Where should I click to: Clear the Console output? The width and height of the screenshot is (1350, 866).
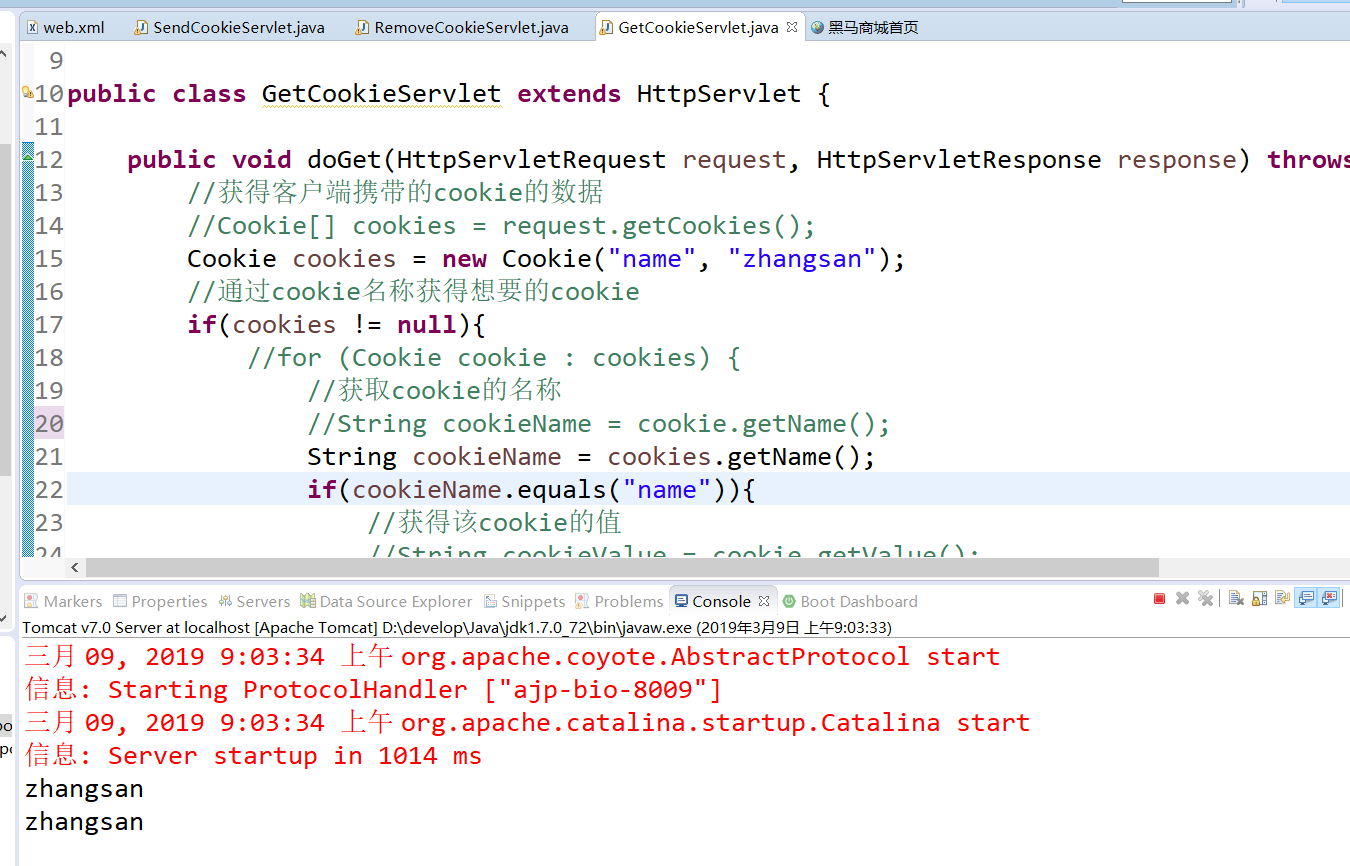point(1236,599)
